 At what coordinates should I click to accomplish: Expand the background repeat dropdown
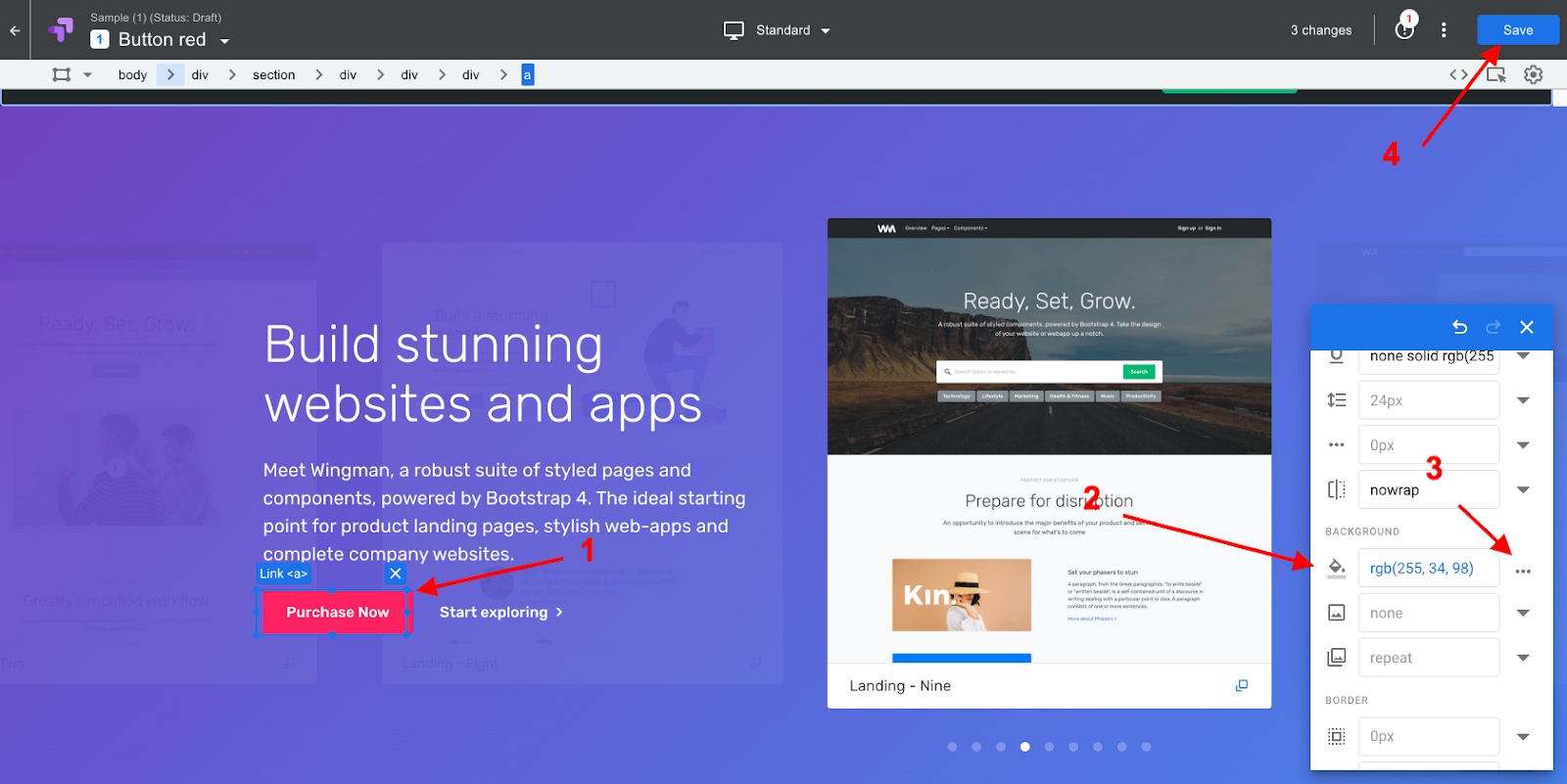1523,658
